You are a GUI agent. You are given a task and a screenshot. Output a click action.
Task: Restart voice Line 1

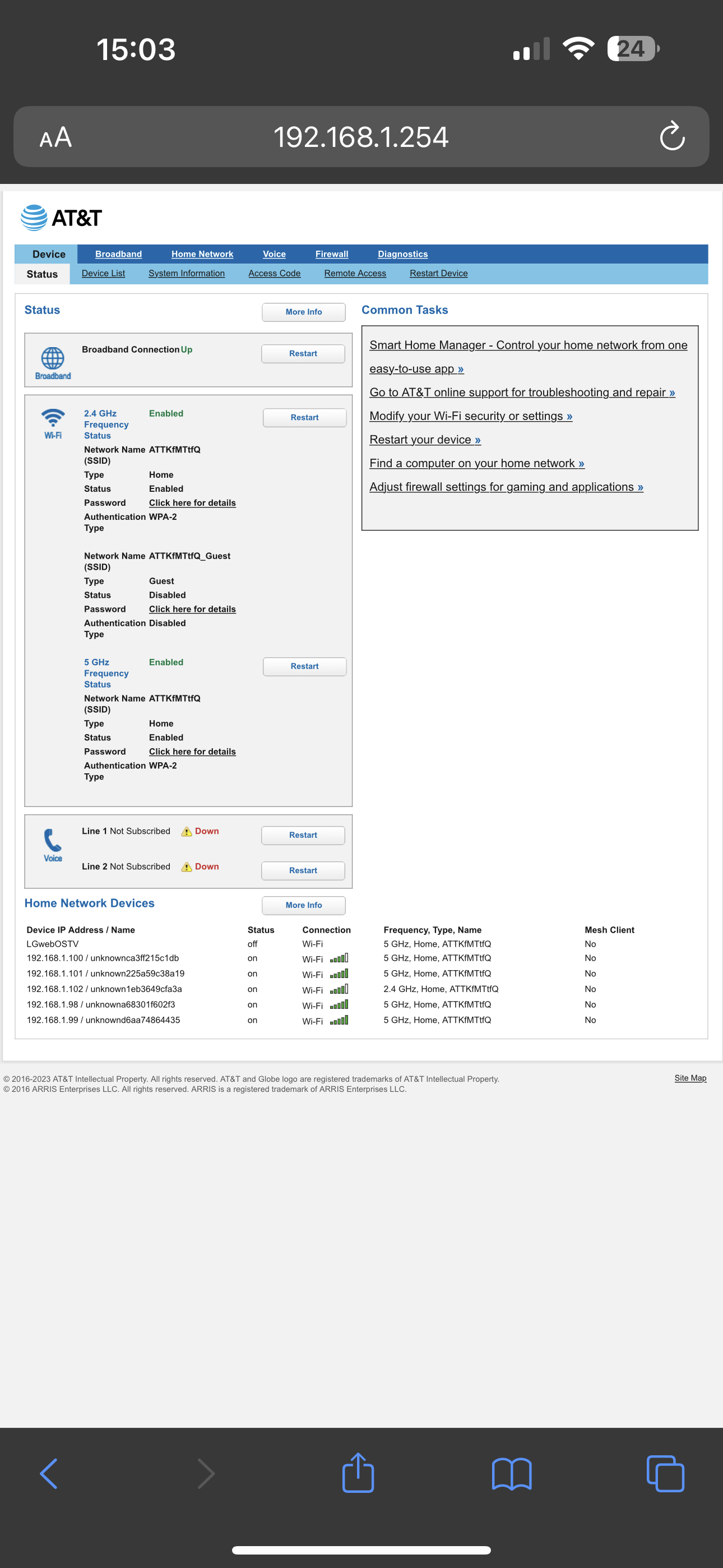coord(303,835)
